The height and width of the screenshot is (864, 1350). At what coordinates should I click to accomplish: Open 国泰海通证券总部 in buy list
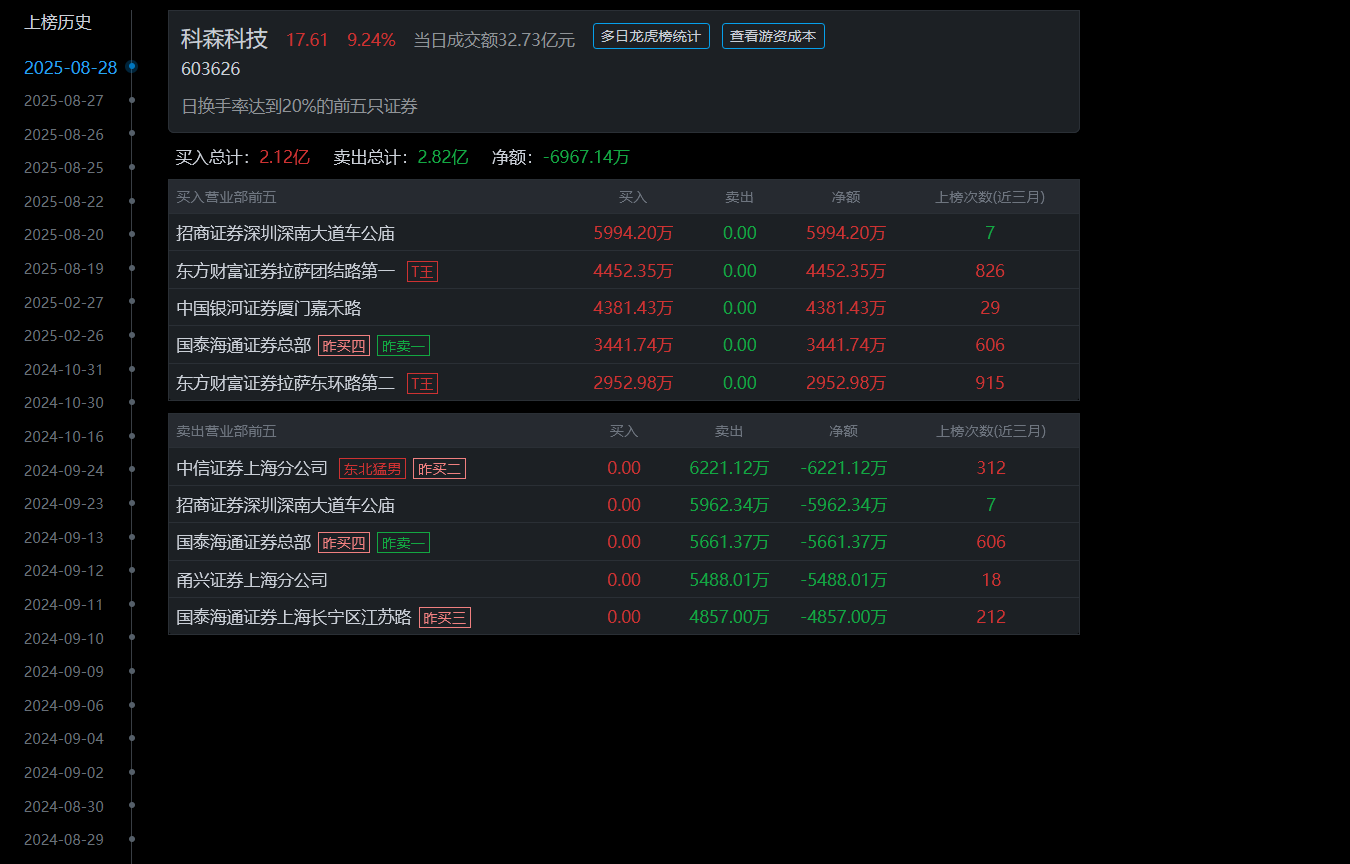coord(244,345)
